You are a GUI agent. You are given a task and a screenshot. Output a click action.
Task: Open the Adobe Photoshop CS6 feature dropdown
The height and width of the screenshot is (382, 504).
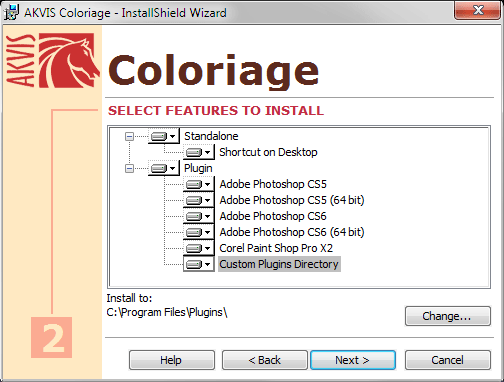click(x=199, y=216)
